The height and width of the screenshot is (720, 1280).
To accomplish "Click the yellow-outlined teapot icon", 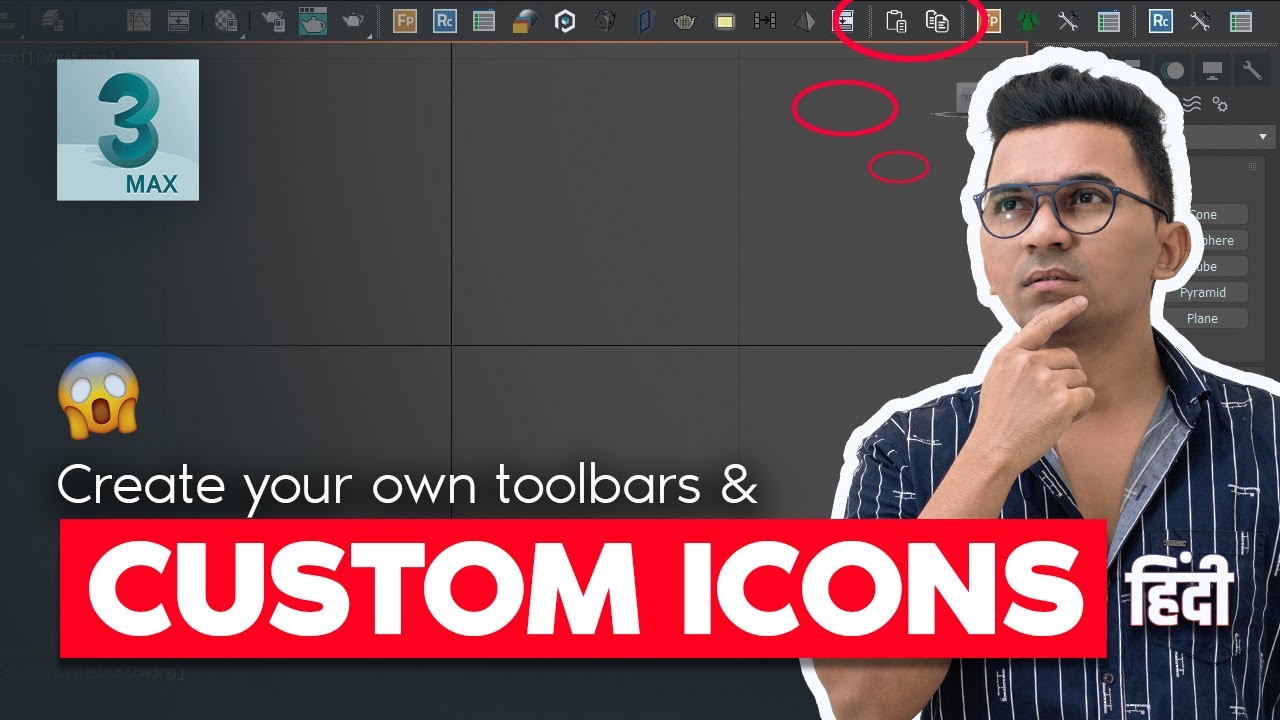I will click(x=685, y=20).
